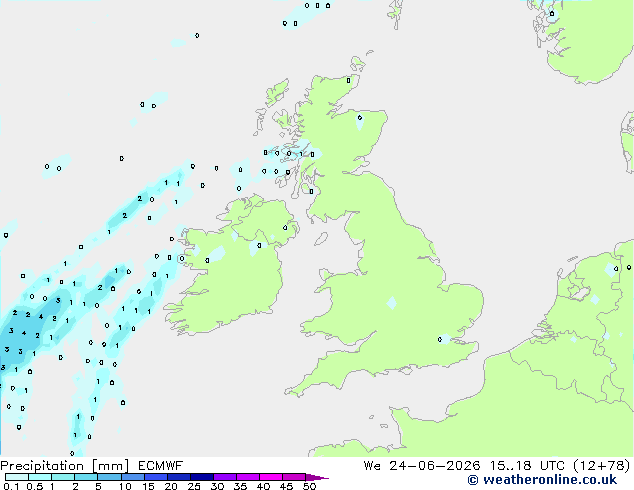The height and width of the screenshot is (490, 634).
Task: Click the legend scale value '25'
Action: pos(194,486)
